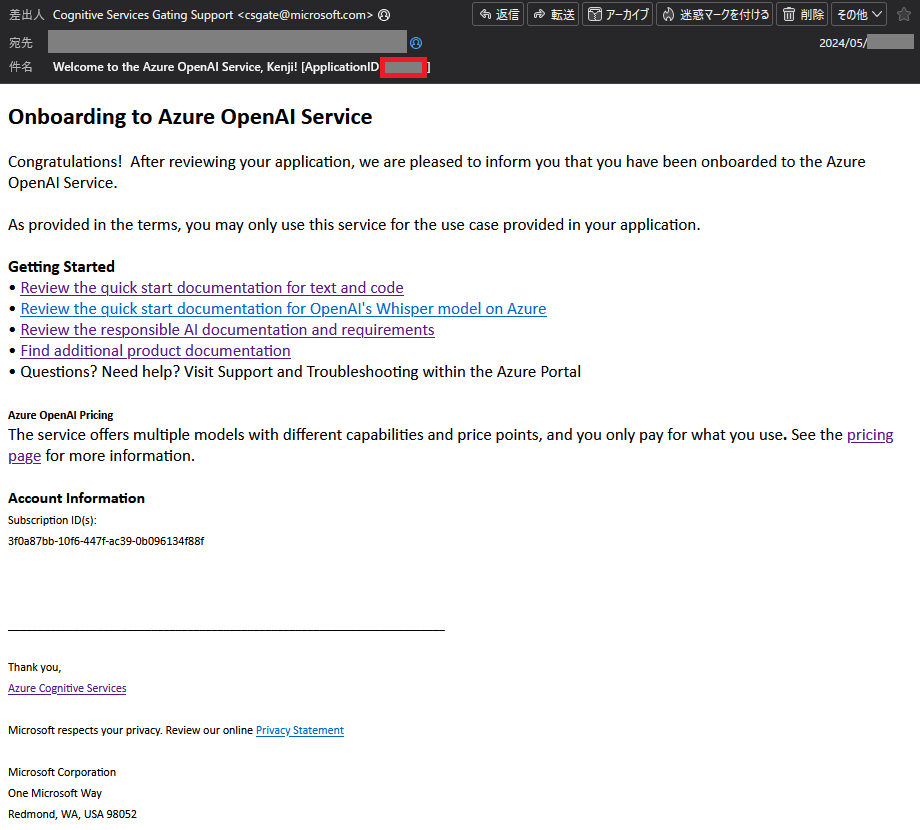The width and height of the screenshot is (920, 830).
Task: Click the blue contact icon beside recipient
Action: (x=416, y=43)
